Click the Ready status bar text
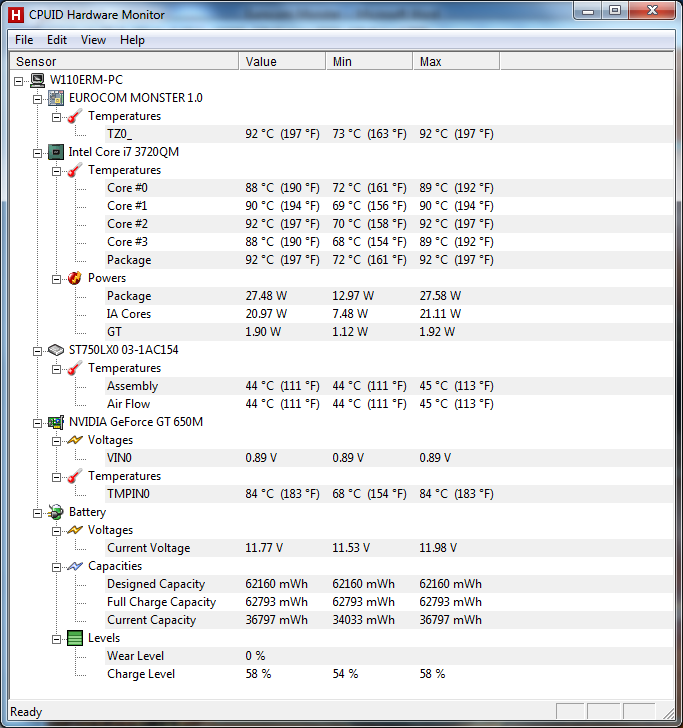The height and width of the screenshot is (728, 683). click(26, 712)
